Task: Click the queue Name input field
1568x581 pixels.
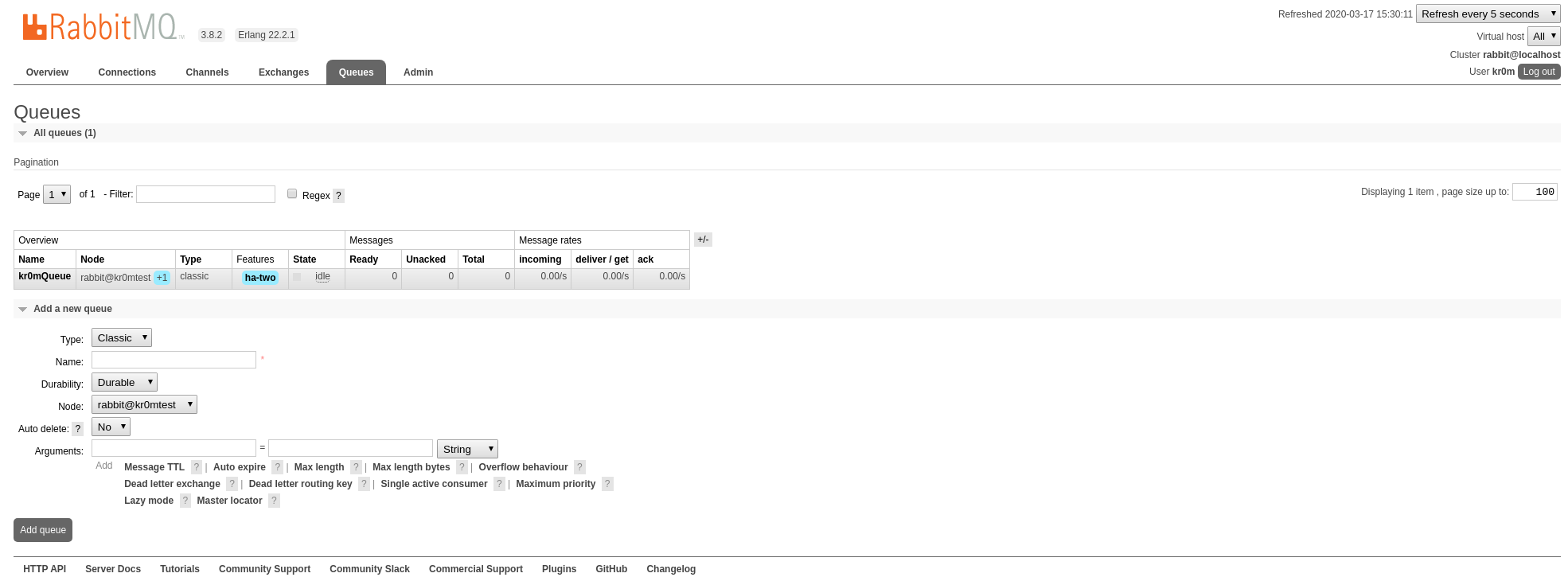Action: 174,361
